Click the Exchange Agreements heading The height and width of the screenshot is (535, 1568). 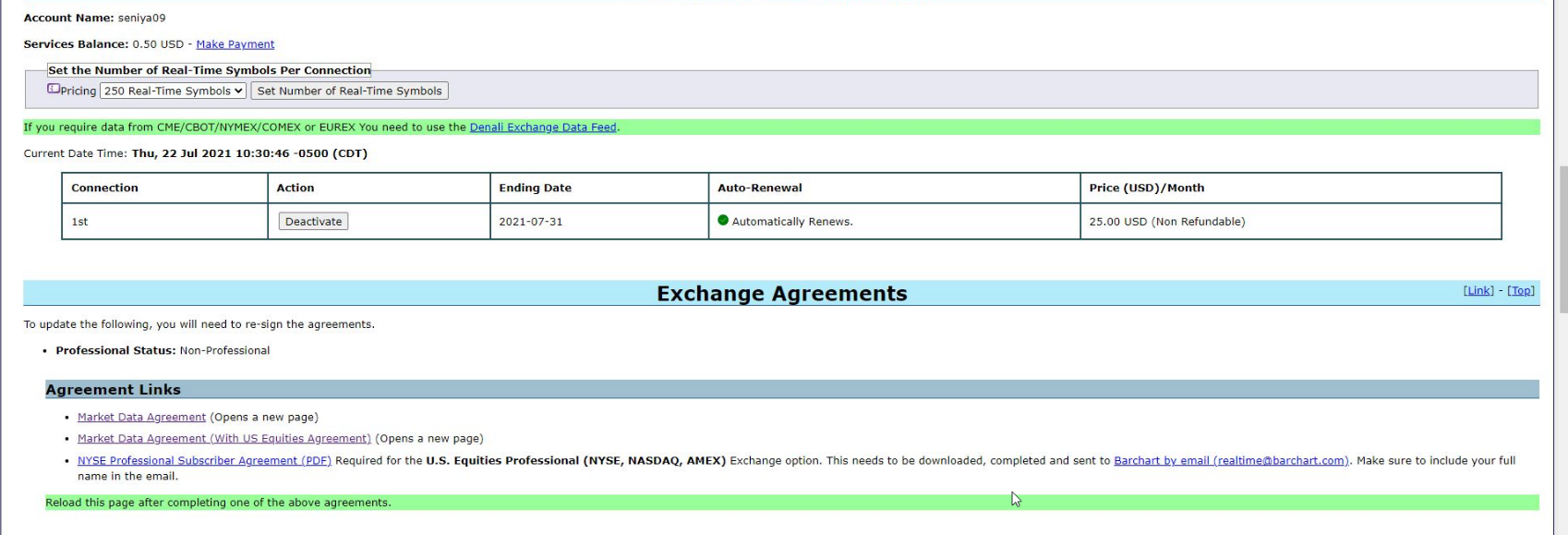coord(781,294)
